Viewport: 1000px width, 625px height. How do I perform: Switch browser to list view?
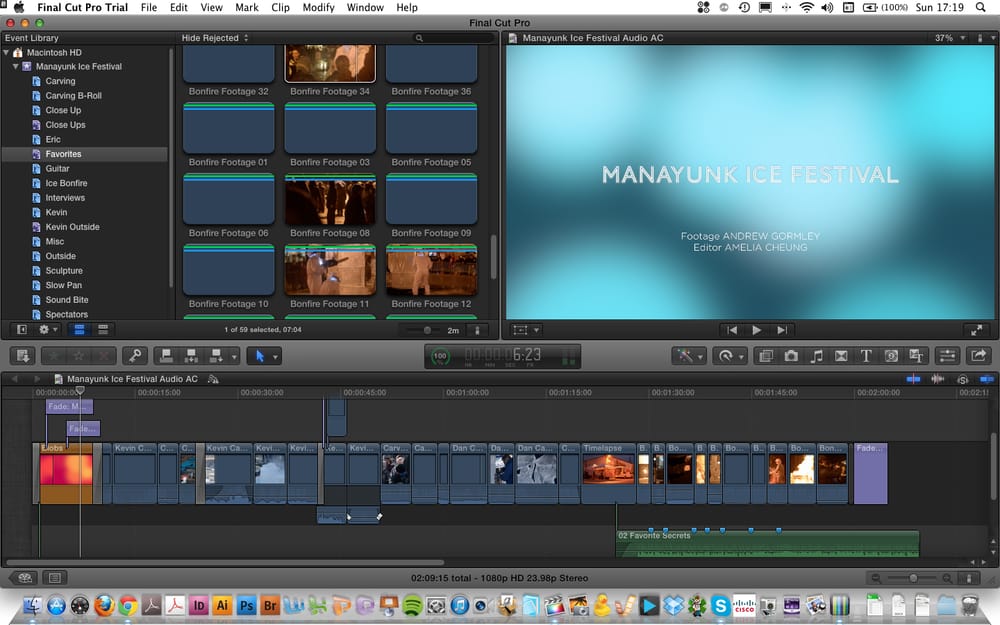click(x=103, y=330)
